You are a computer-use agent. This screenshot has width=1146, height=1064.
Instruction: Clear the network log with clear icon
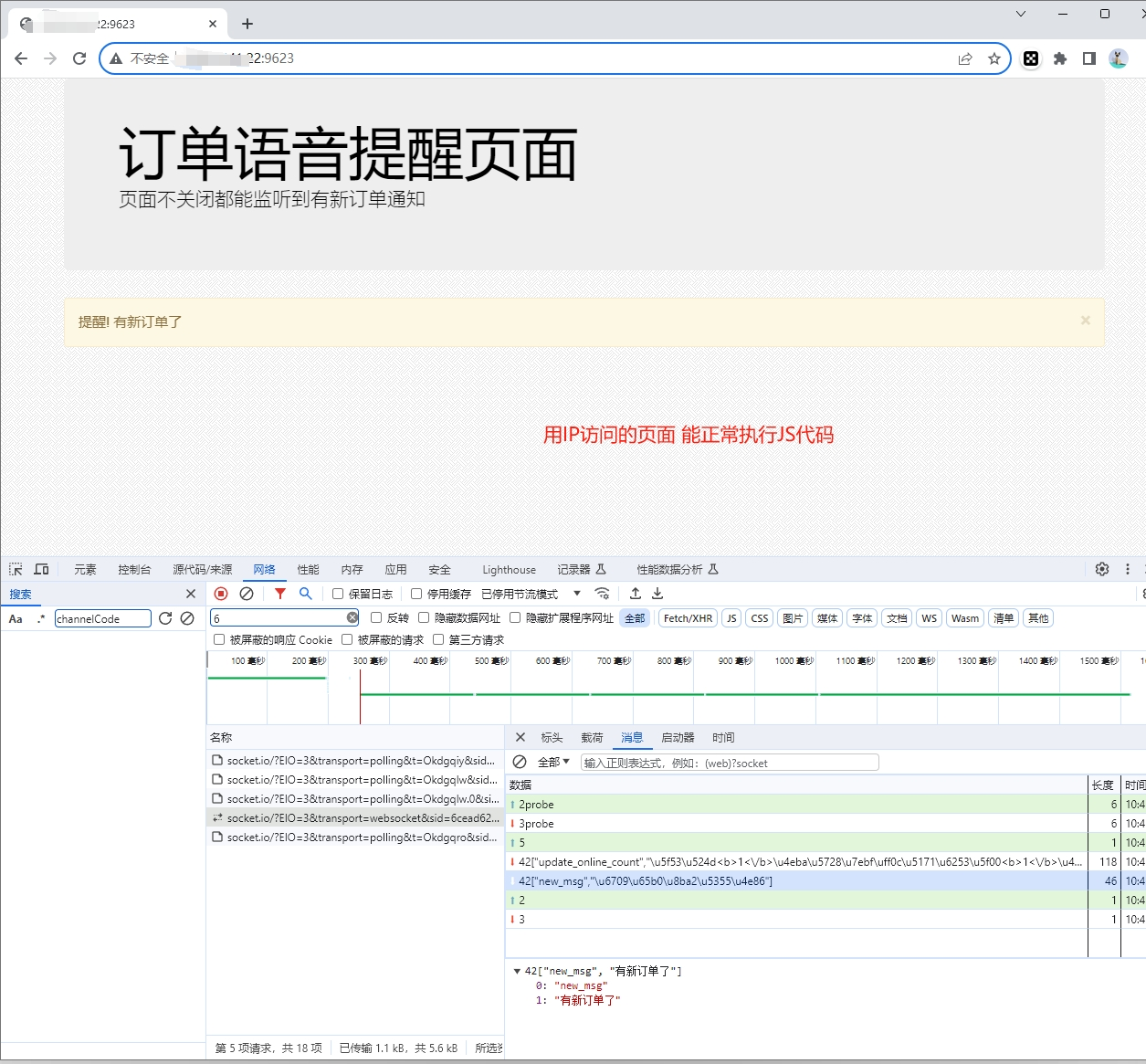click(247, 594)
